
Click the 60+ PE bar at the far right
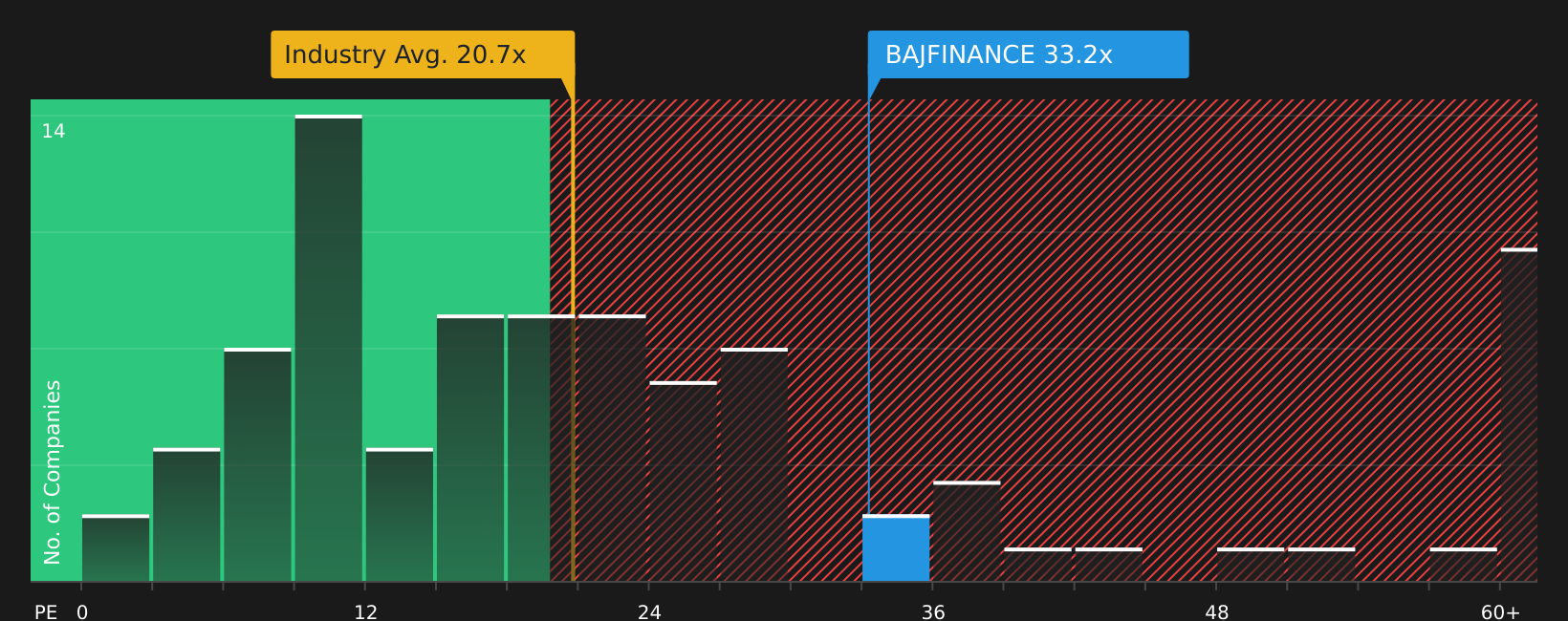click(x=1519, y=416)
